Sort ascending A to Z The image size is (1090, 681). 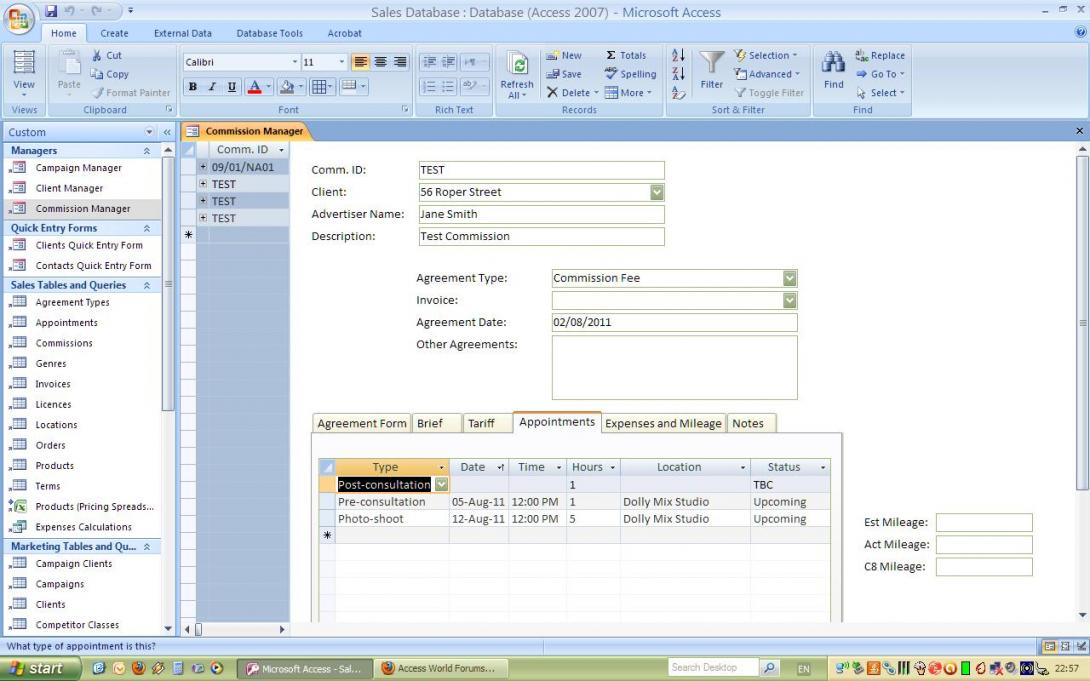point(678,55)
